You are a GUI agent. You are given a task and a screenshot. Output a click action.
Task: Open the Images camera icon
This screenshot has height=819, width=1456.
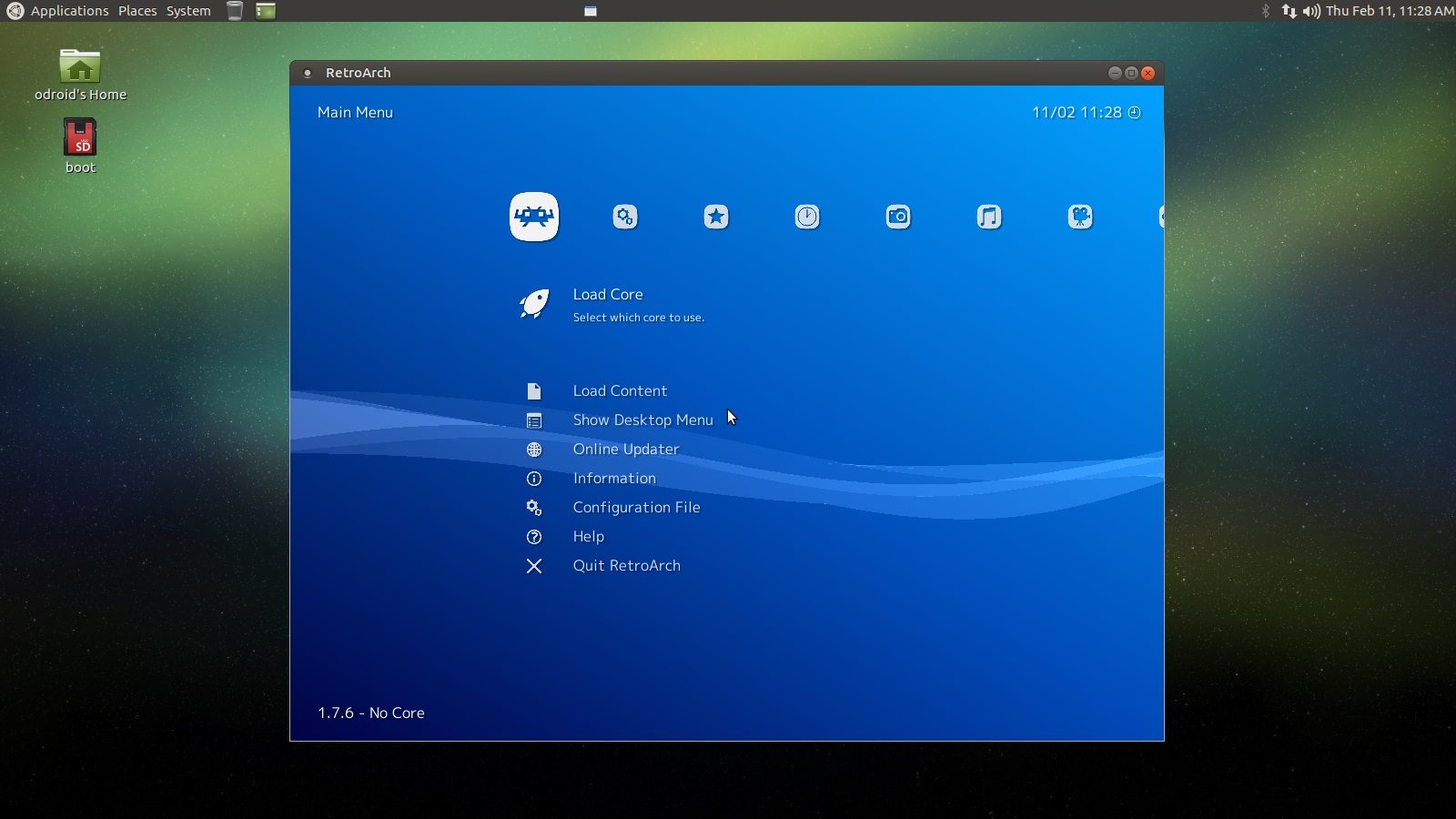(899, 217)
